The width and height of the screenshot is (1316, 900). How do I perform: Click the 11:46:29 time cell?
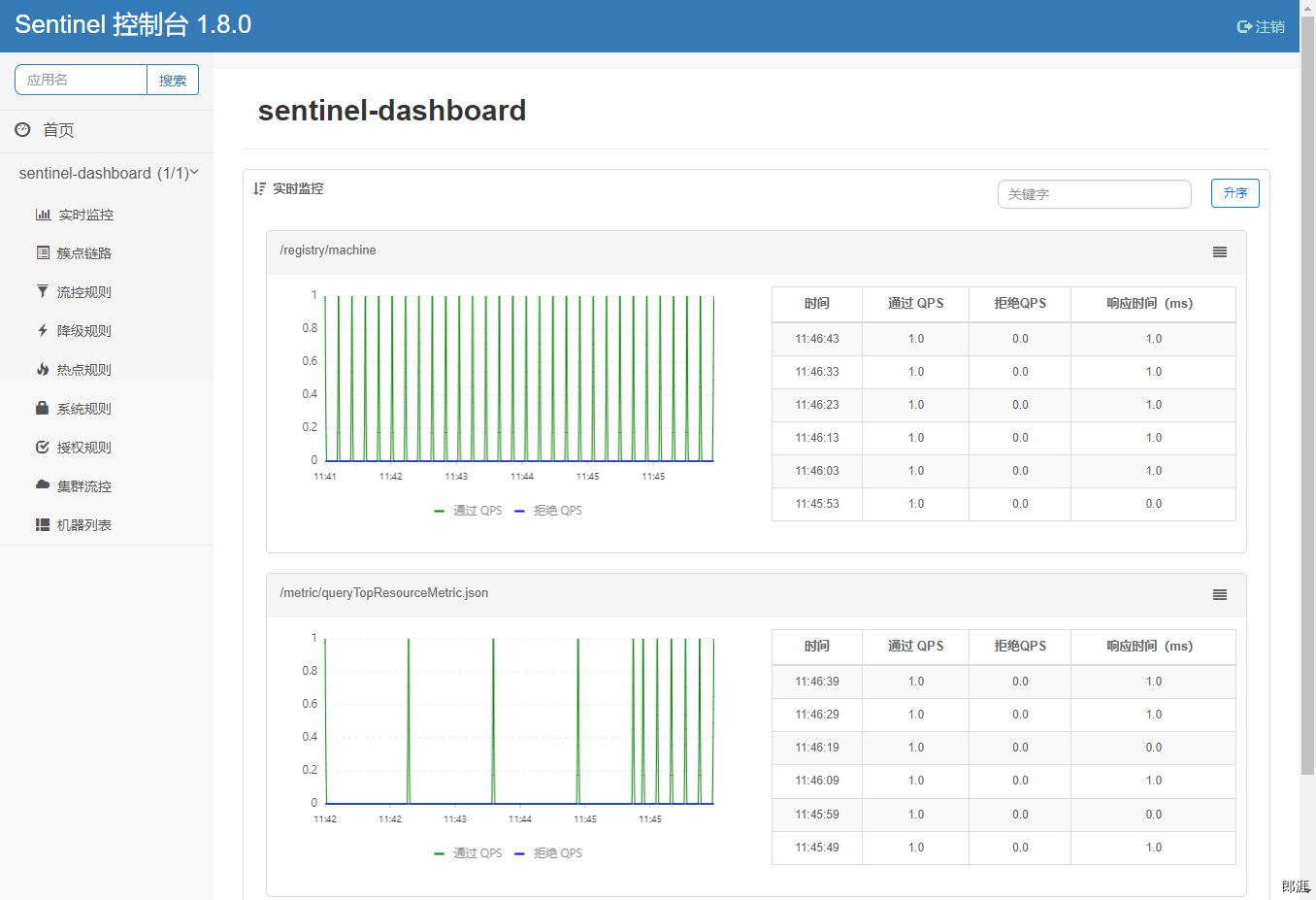[x=817, y=715]
